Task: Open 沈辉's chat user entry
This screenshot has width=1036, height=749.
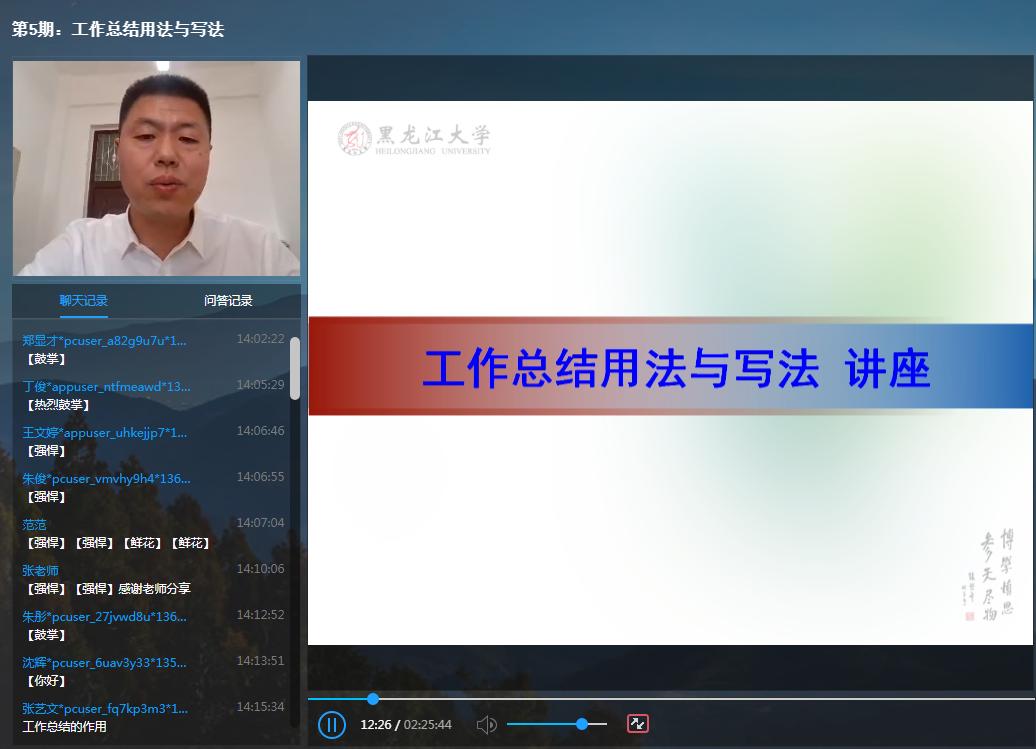Action: [104, 662]
